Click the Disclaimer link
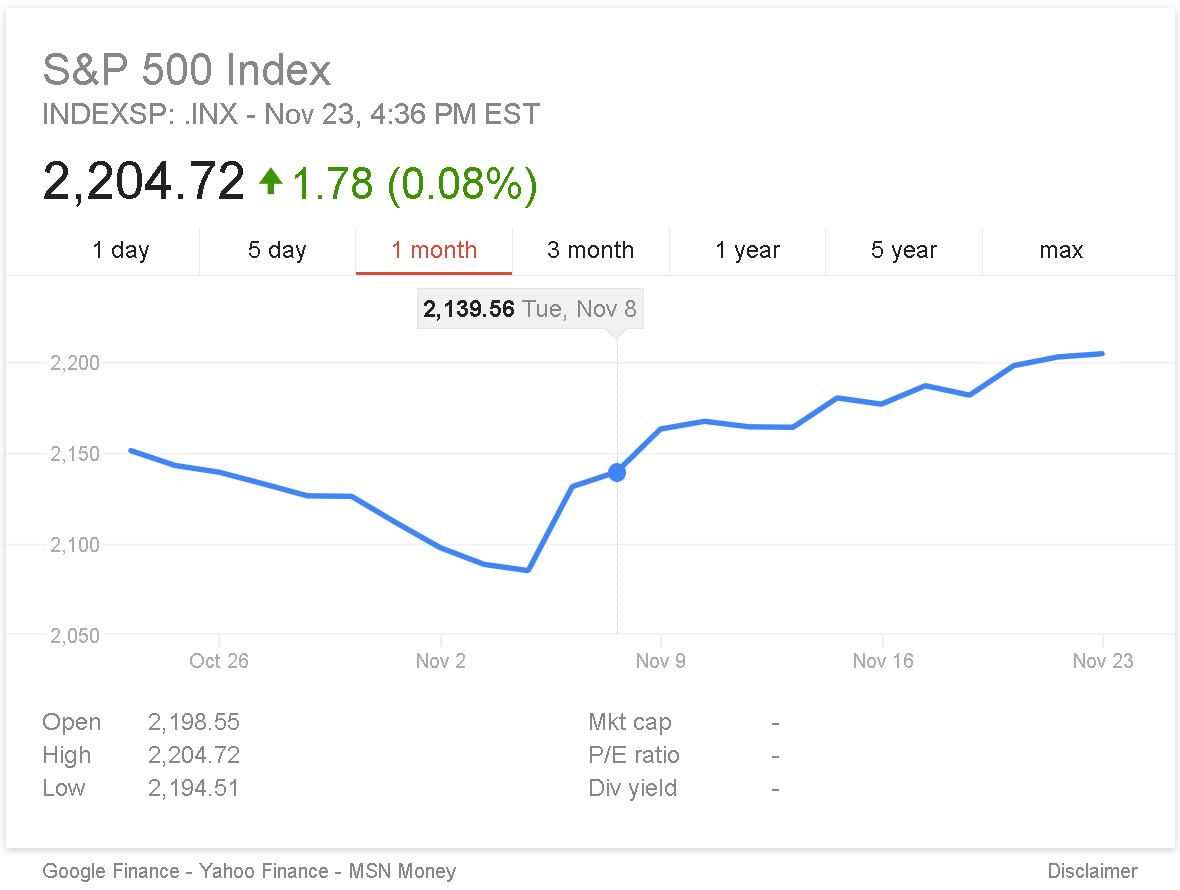 point(1092,871)
